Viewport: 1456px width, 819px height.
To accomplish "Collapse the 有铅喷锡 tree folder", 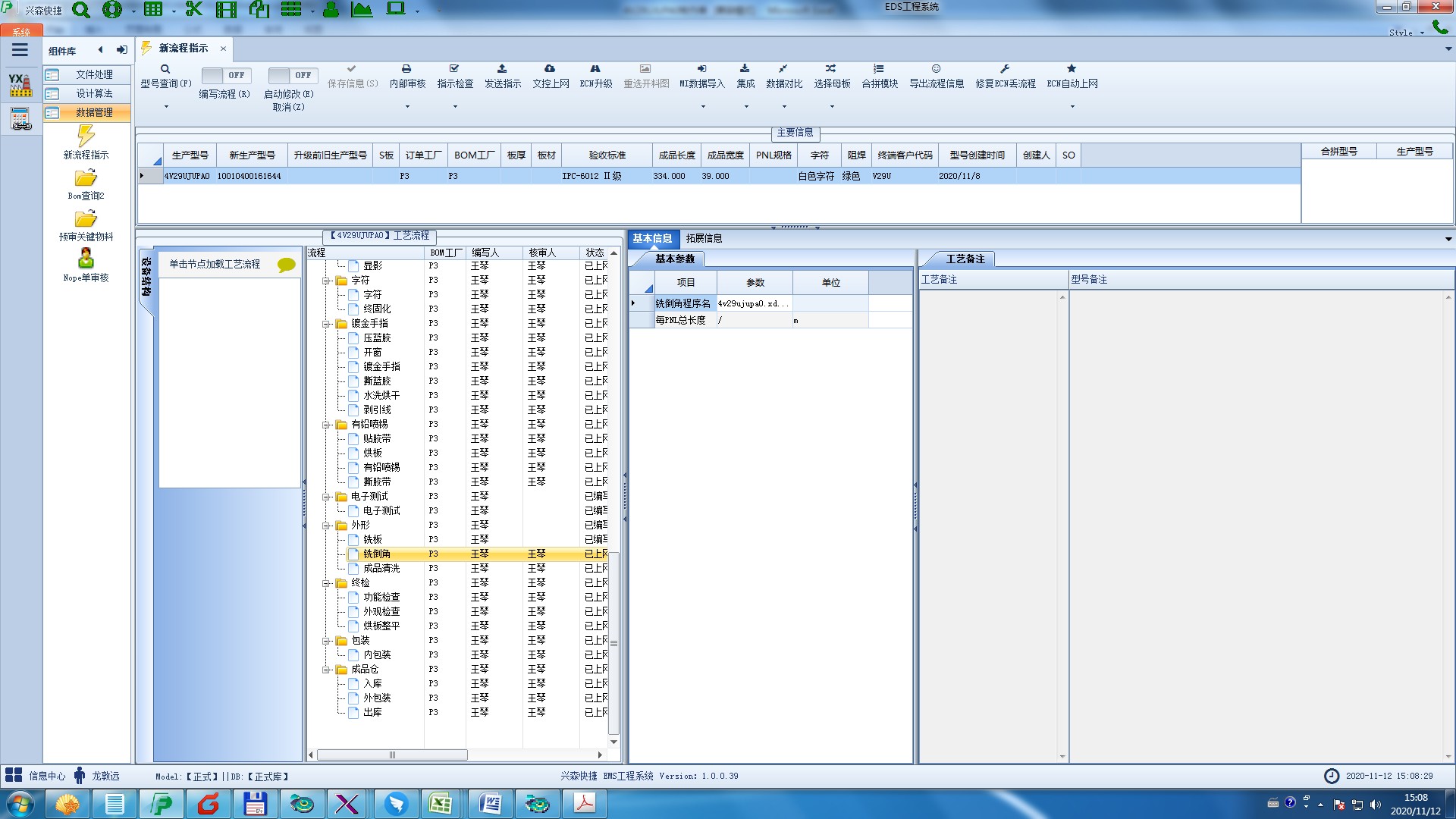I will tap(326, 425).
